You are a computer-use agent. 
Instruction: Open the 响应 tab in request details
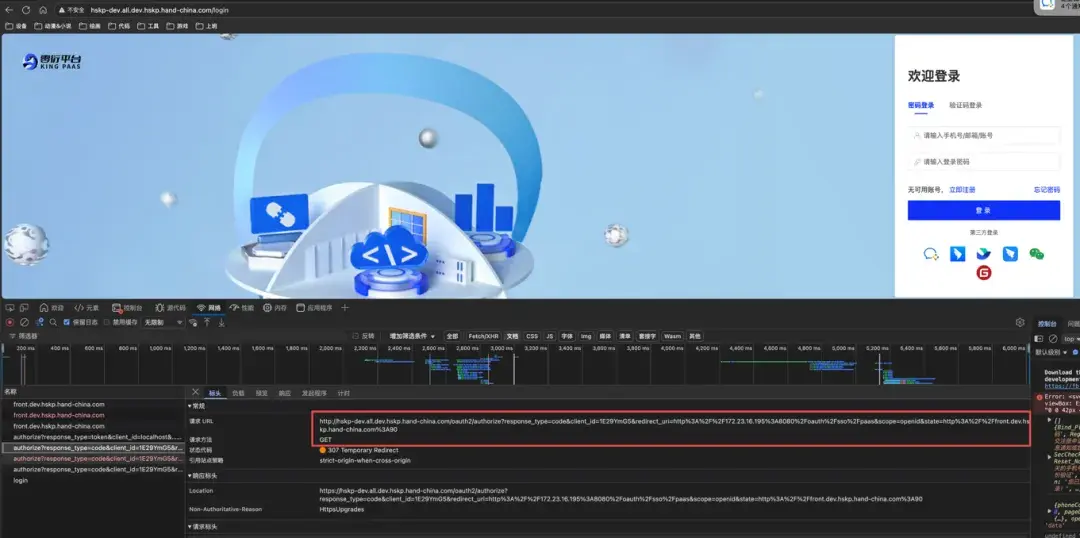click(284, 394)
